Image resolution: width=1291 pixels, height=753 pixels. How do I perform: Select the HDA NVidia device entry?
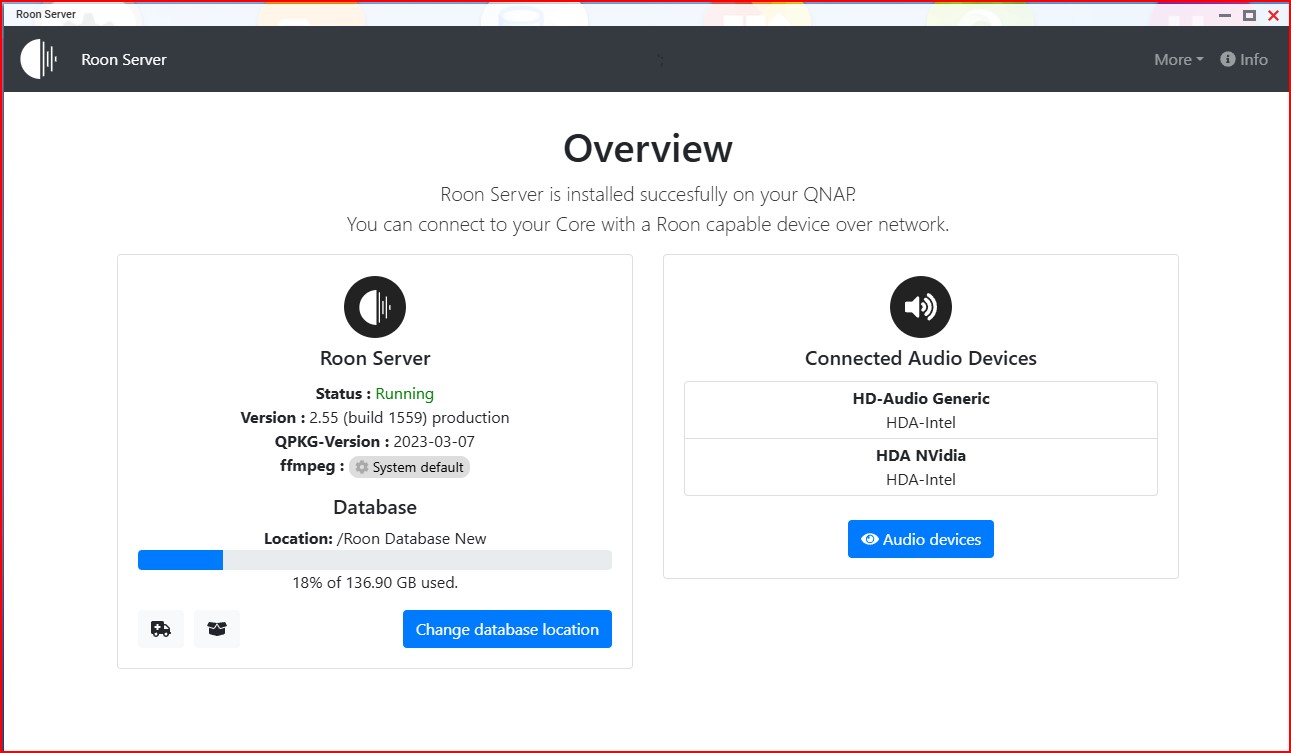[x=920, y=467]
